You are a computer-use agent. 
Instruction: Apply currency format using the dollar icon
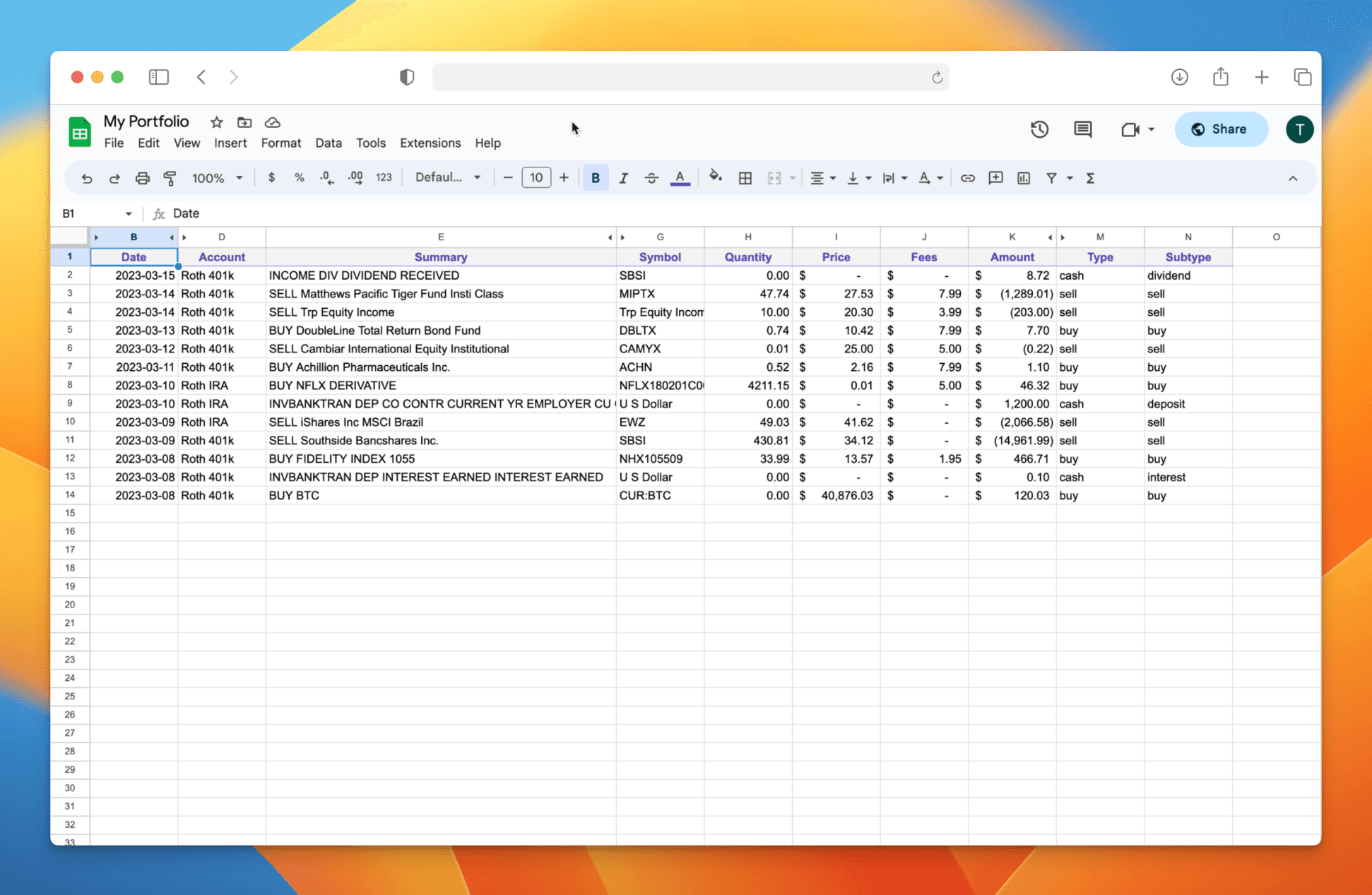pyautogui.click(x=271, y=178)
